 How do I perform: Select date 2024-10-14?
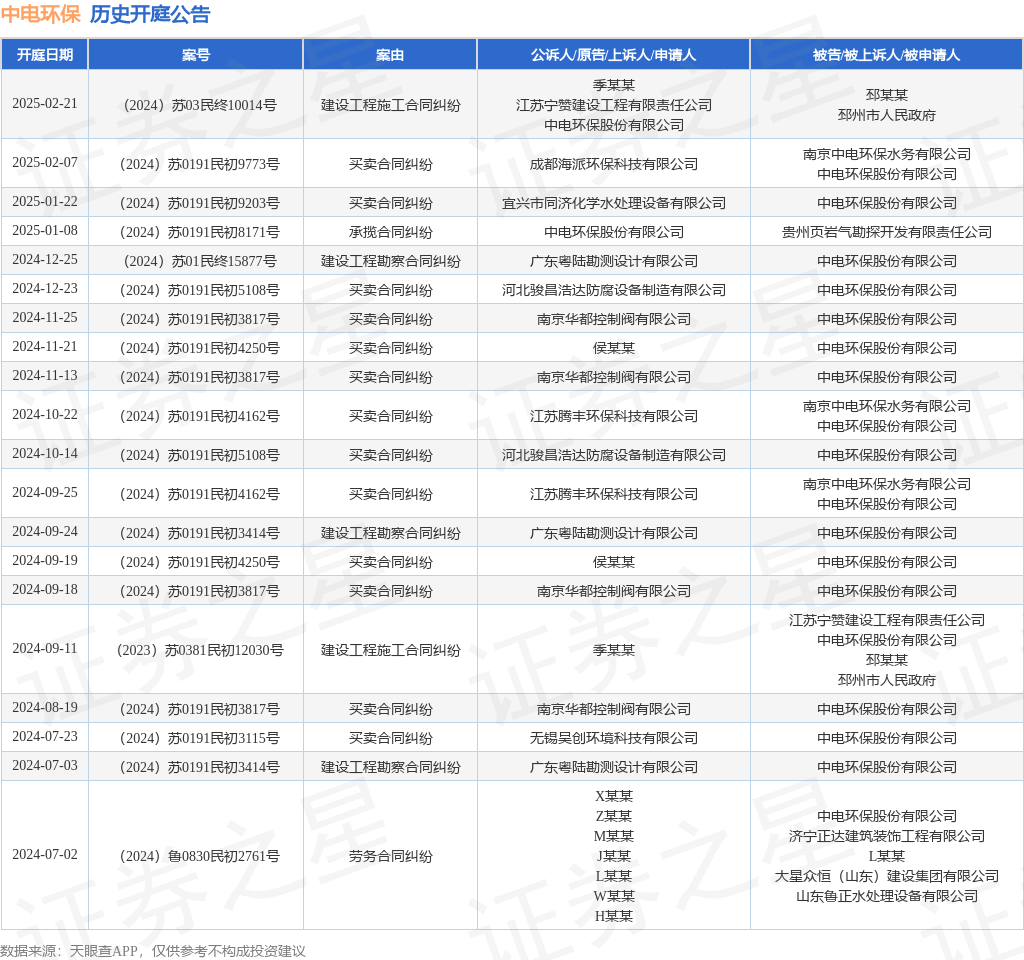point(44,454)
